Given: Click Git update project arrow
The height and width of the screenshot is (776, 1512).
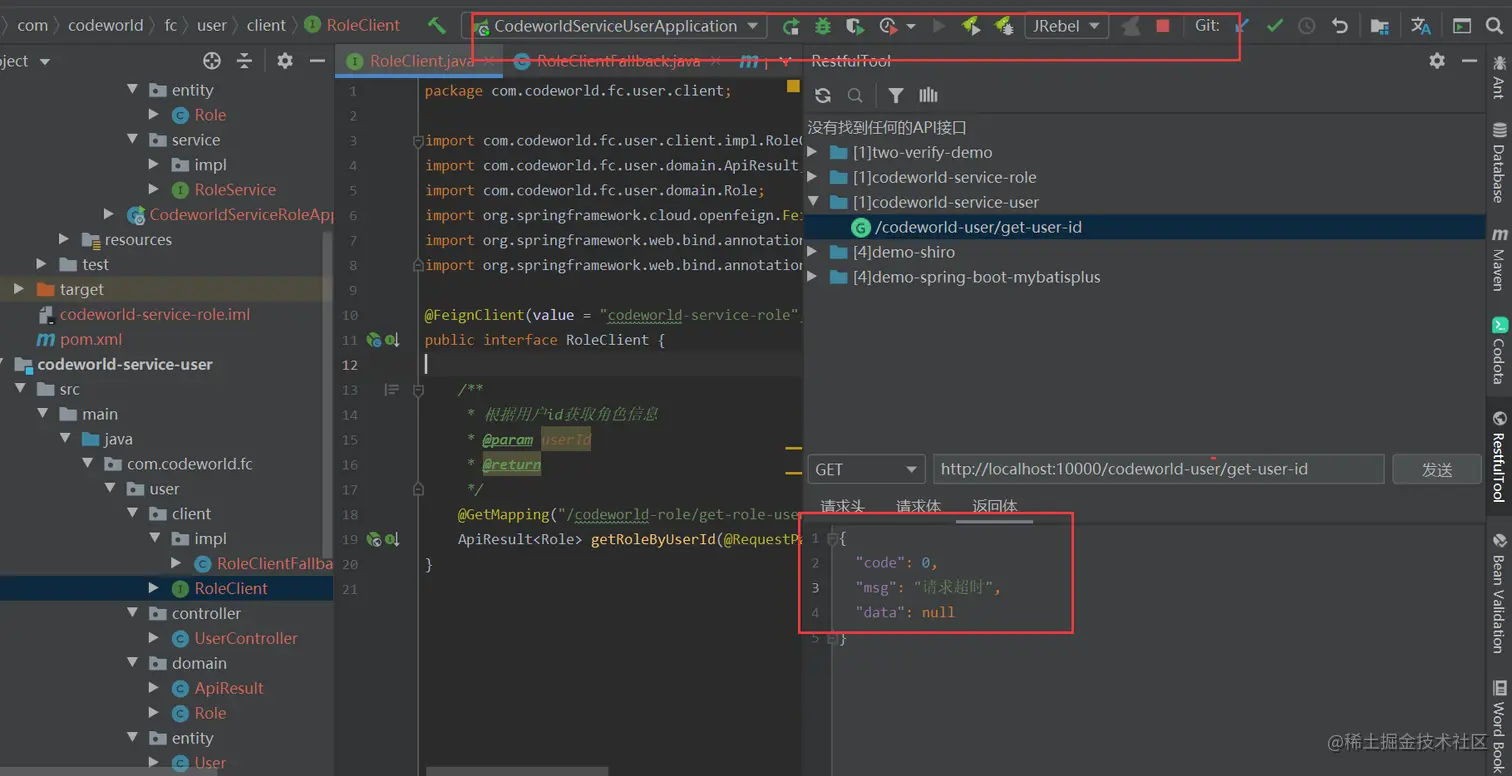Looking at the screenshot, I should click(x=1240, y=26).
